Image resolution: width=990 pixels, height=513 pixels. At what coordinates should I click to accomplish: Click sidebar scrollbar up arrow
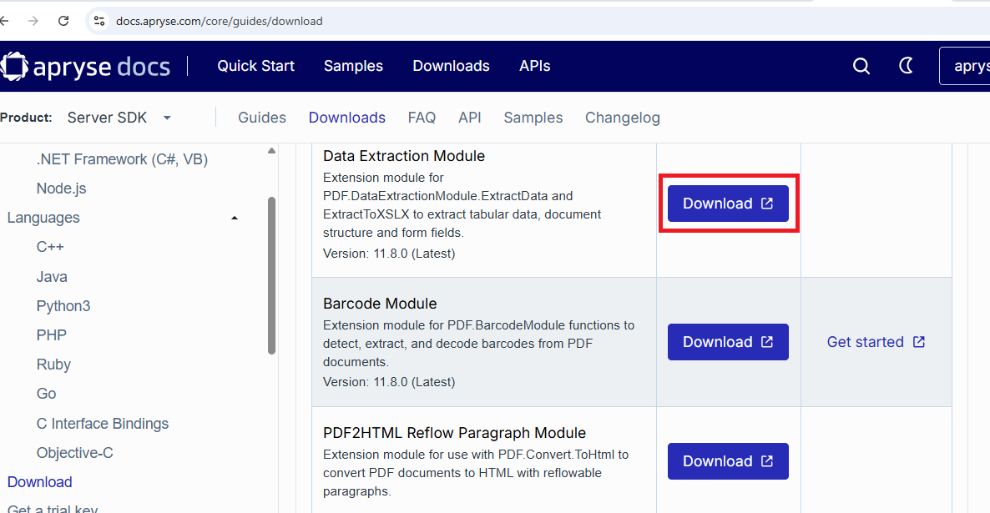[x=271, y=151]
